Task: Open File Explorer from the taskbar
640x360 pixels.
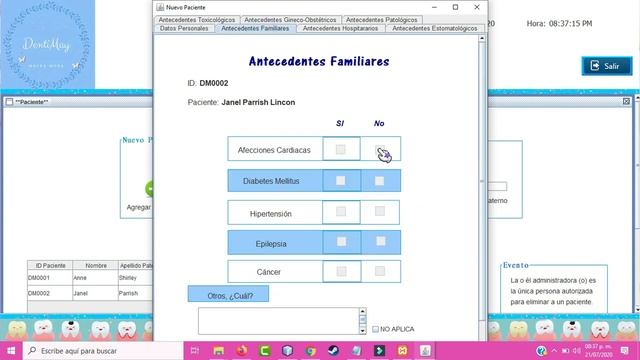Action: click(x=219, y=351)
